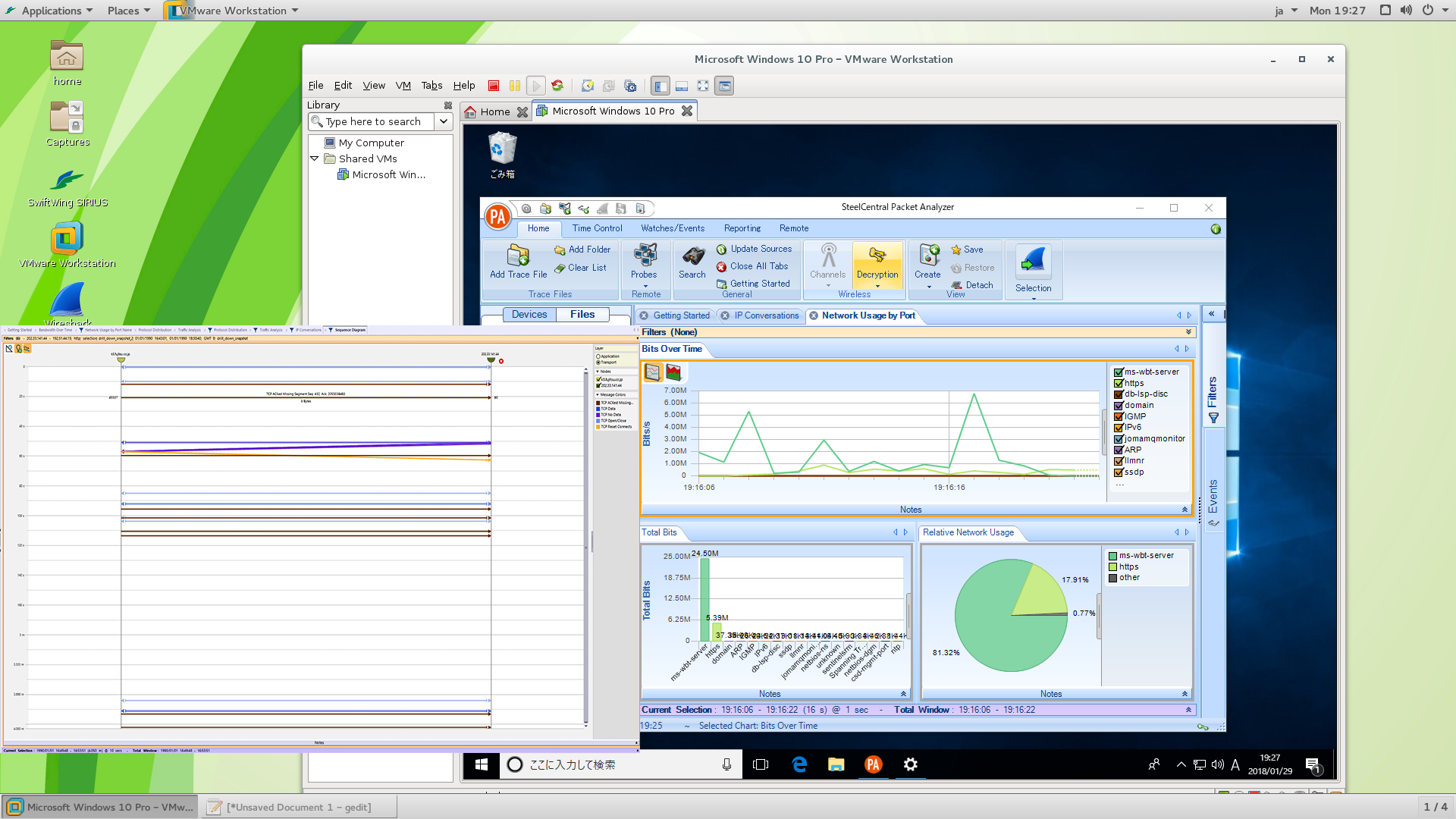Click the VMware full screen icon
Image resolution: width=1456 pixels, height=819 pixels.
703,86
